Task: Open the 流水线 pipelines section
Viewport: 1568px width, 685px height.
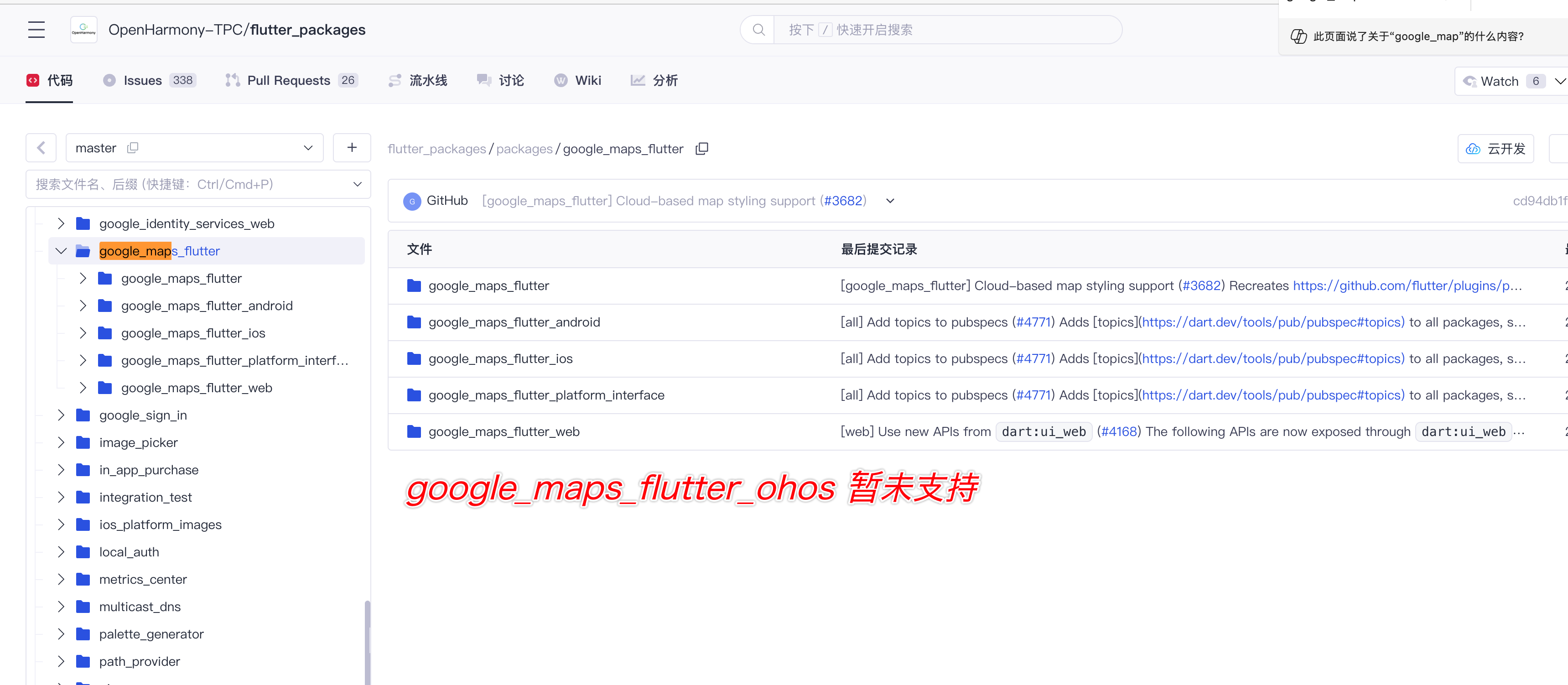Action: [418, 80]
